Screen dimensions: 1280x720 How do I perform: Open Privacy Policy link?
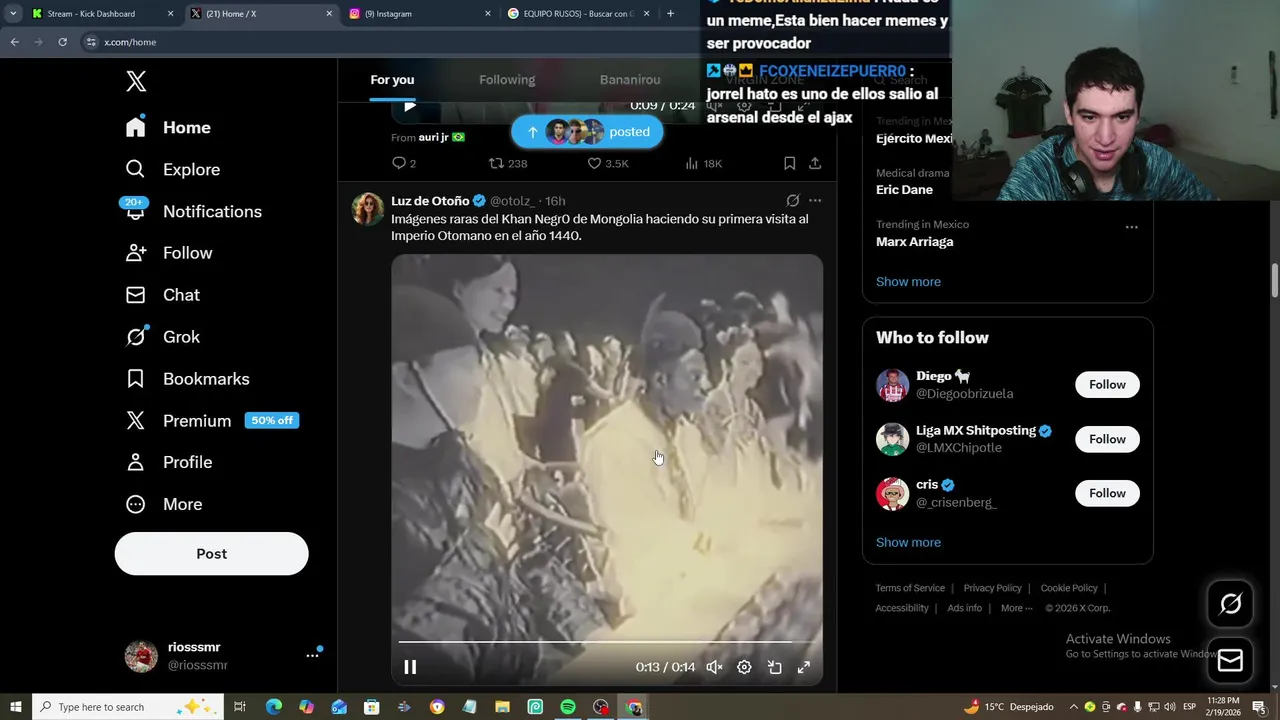coord(992,588)
